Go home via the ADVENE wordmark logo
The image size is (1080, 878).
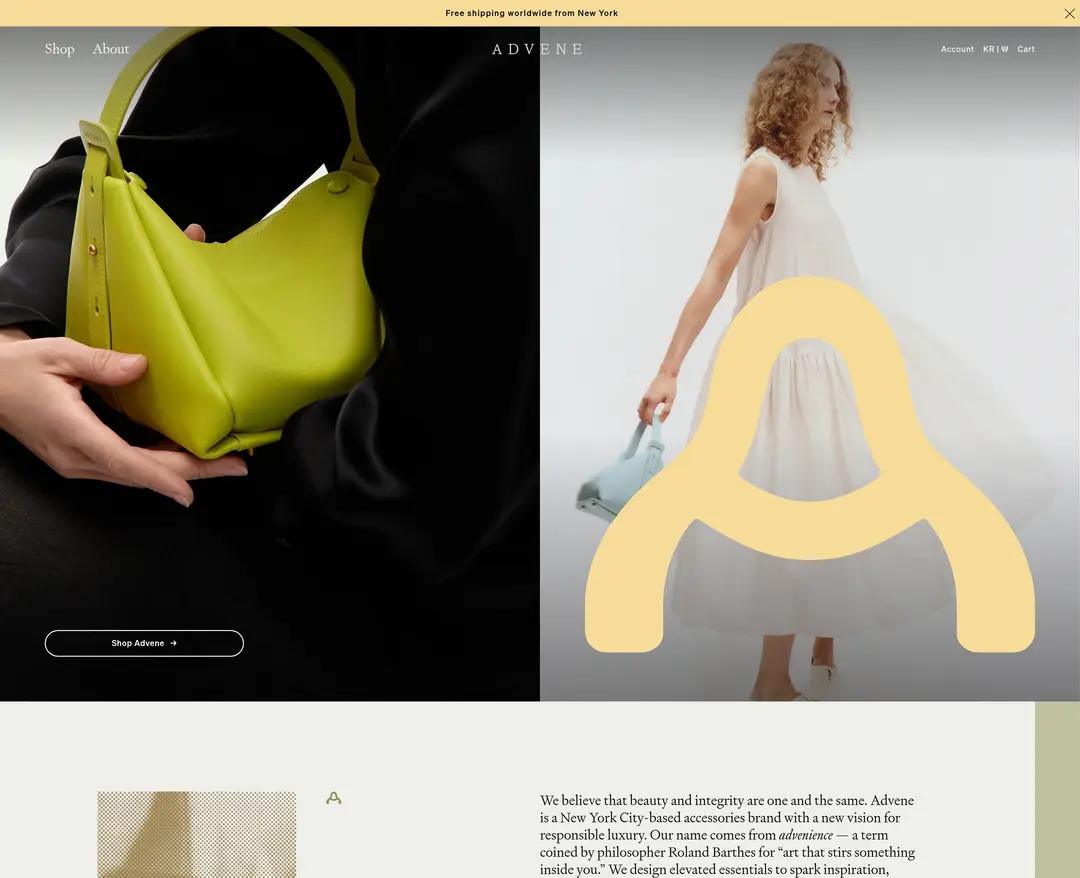point(537,49)
